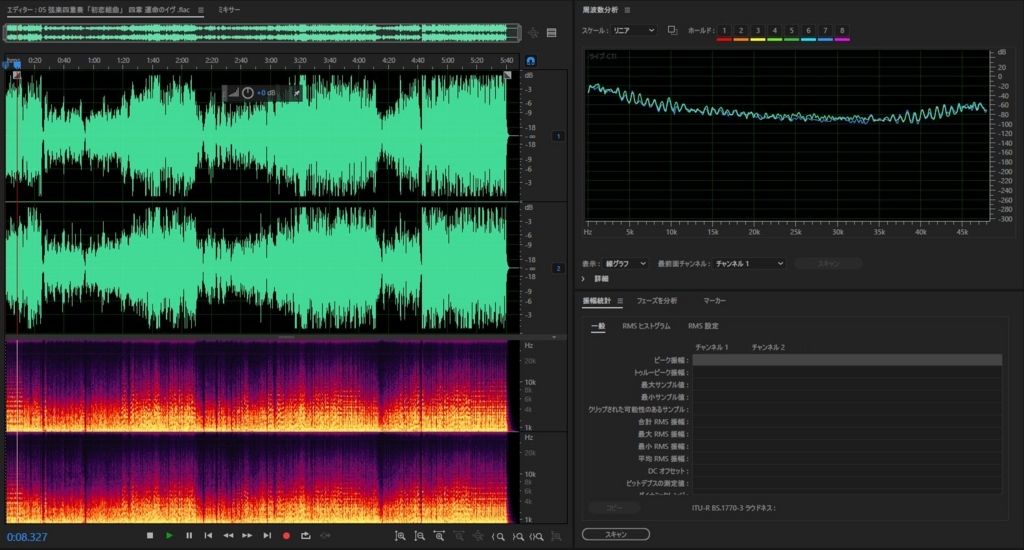Select the 一般 sub-tab
The width and height of the screenshot is (1024, 550).
point(598,326)
